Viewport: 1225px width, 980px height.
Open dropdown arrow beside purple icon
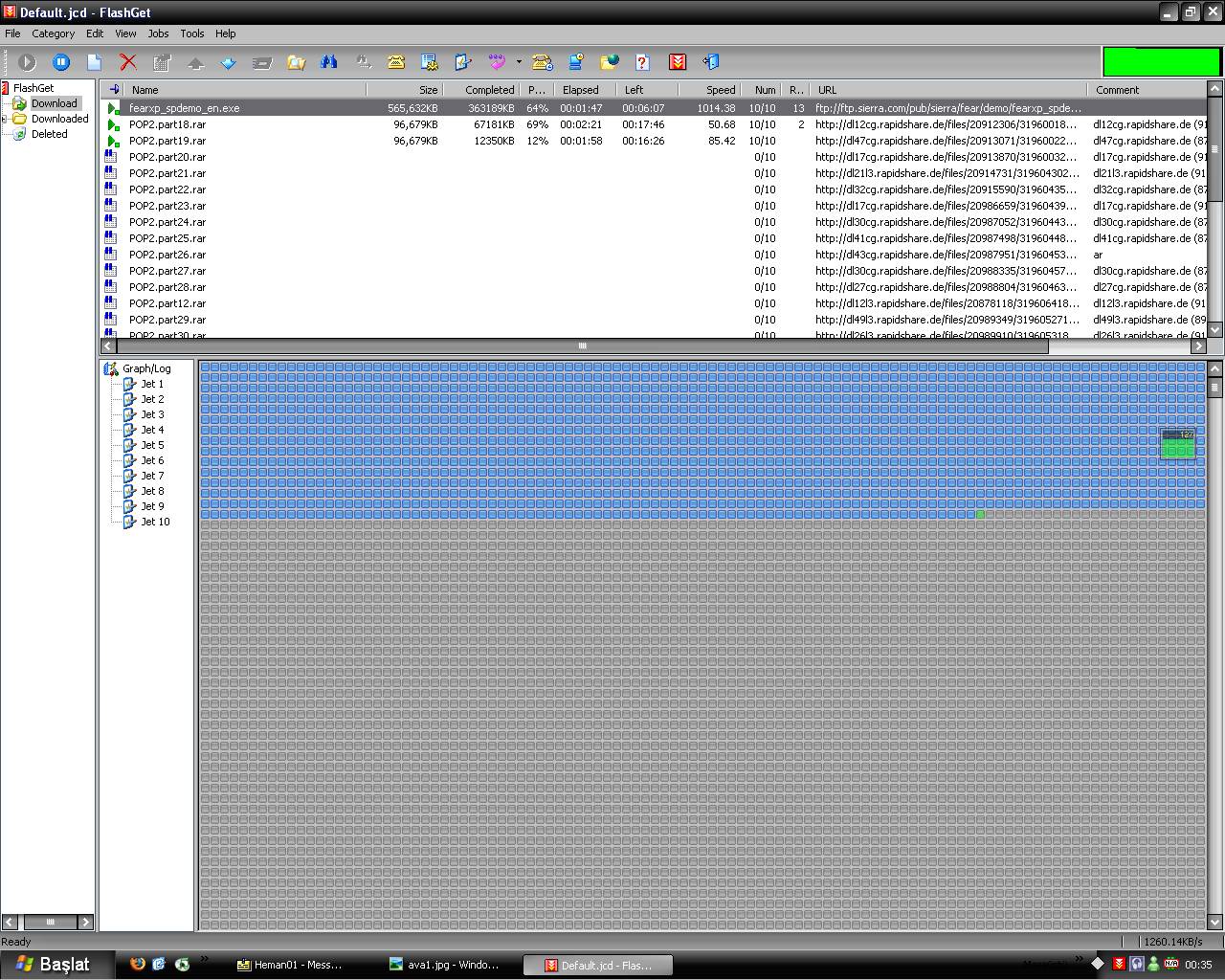pyautogui.click(x=519, y=62)
